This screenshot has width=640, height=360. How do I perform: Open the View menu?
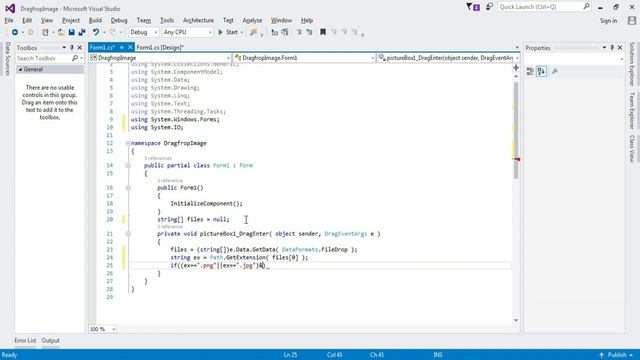[x=47, y=20]
